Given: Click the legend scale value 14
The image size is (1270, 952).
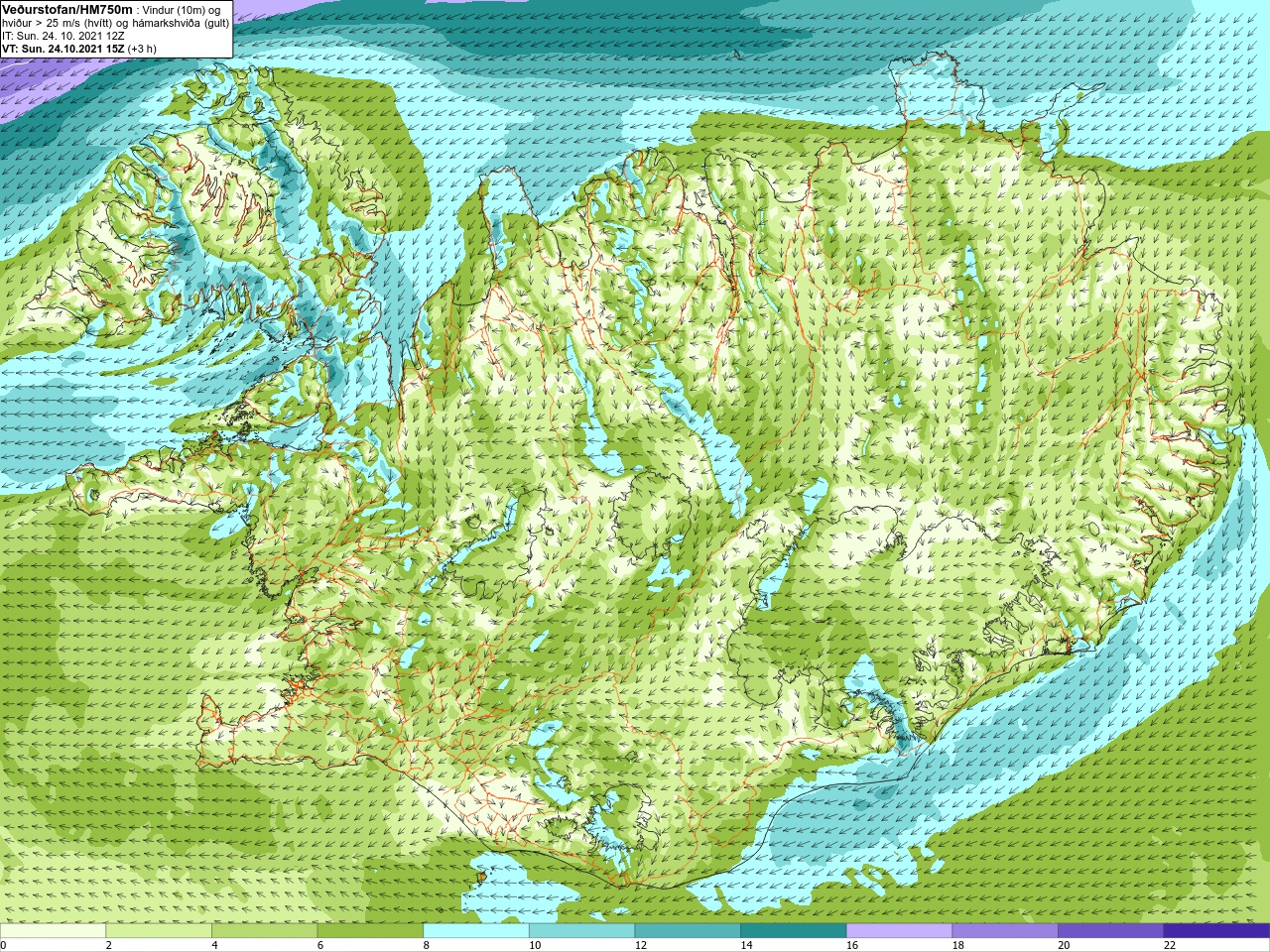Looking at the screenshot, I should [746, 945].
